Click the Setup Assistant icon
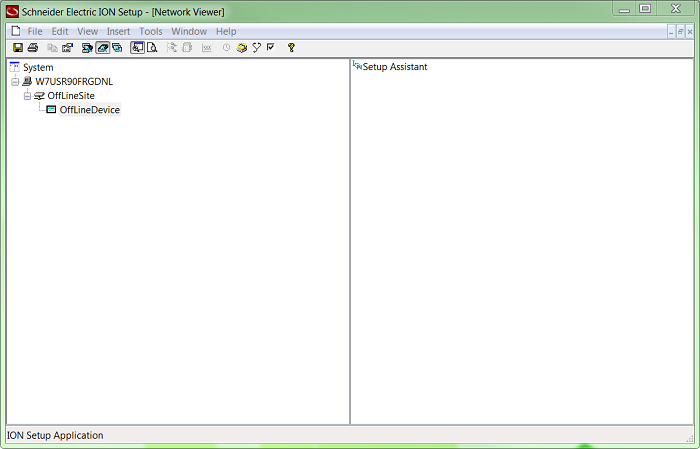 [x=357, y=66]
